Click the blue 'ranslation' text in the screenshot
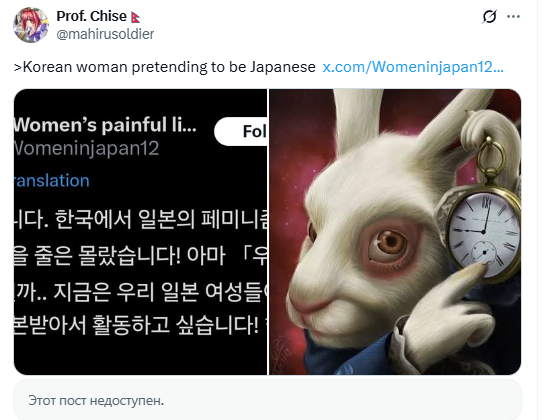Screen dimensions: 545x420 coord(51,180)
